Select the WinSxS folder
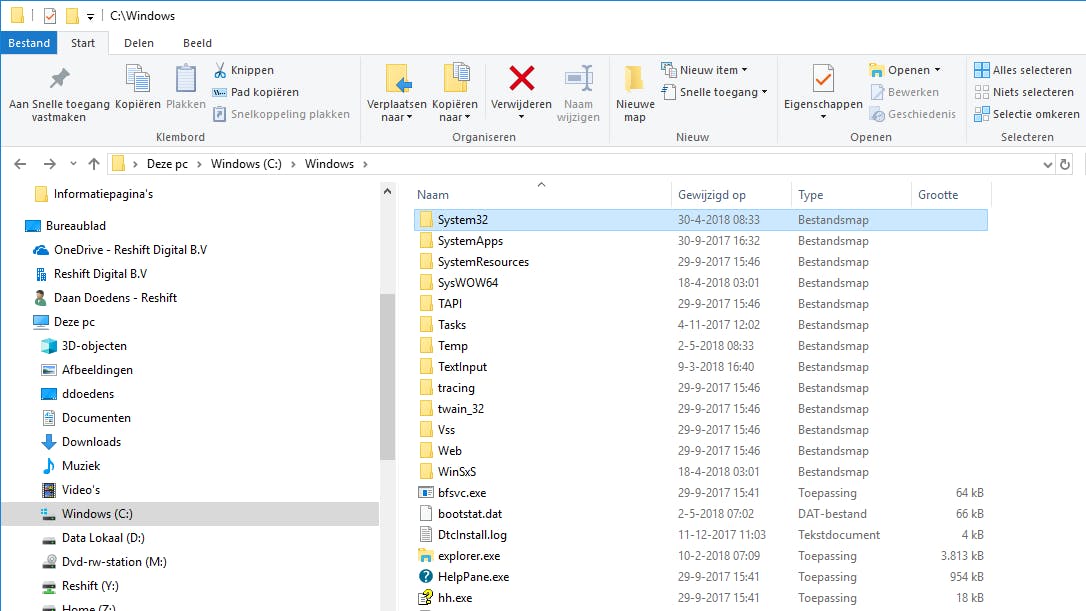Viewport: 1086px width, 611px height. point(456,472)
